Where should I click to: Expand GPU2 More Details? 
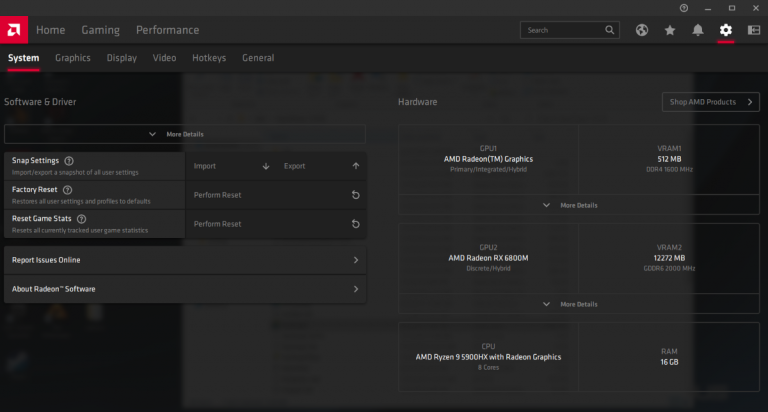point(578,304)
